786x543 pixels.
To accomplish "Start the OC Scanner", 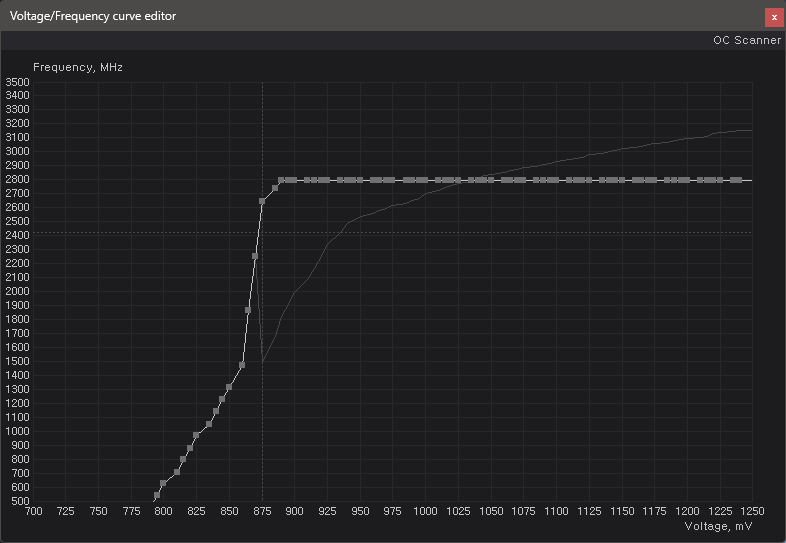I will pyautogui.click(x=746, y=41).
